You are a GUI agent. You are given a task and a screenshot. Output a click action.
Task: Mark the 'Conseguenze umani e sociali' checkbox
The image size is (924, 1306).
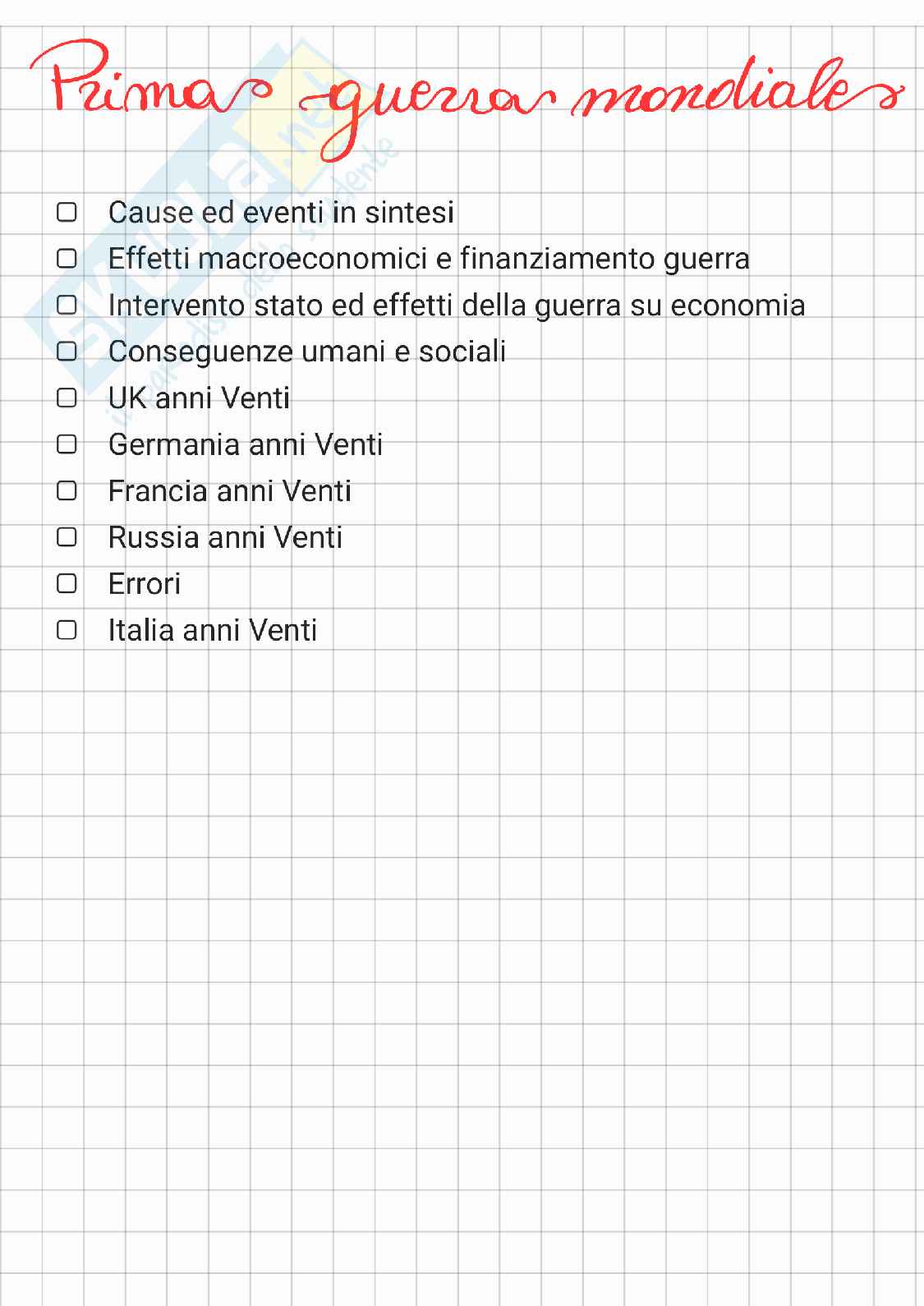point(67,352)
